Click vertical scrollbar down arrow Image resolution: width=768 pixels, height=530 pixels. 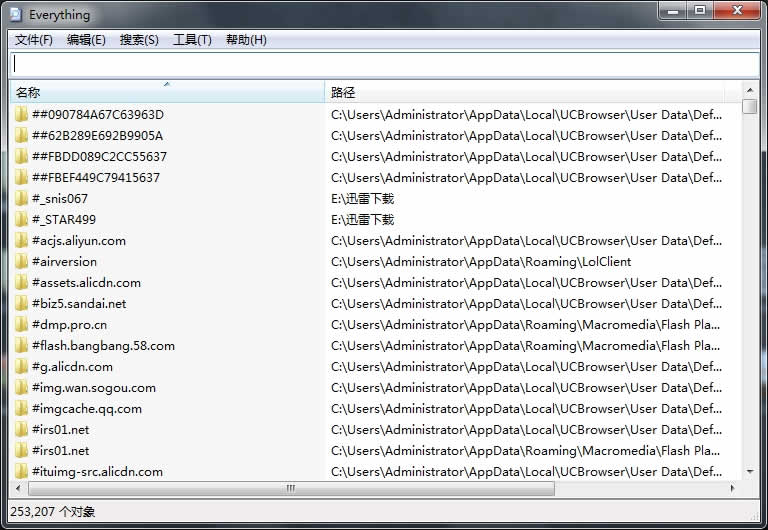(750, 472)
